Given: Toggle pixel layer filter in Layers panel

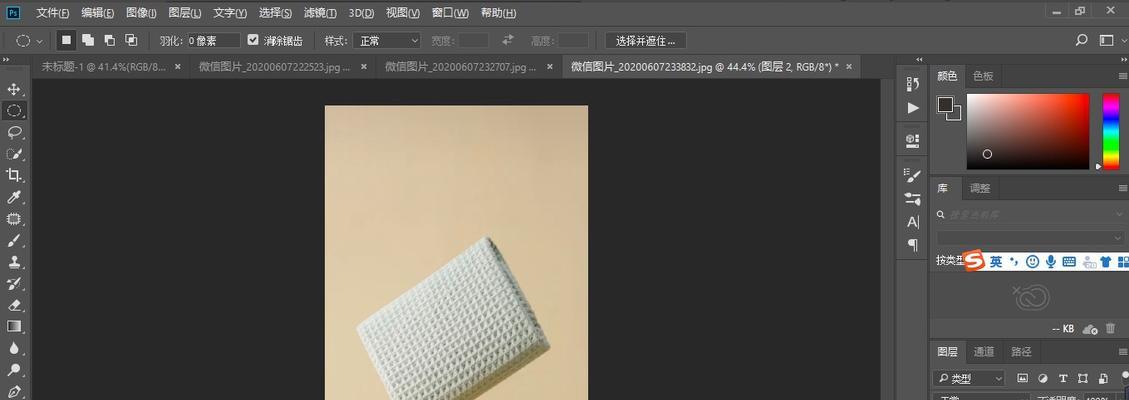Looking at the screenshot, I should tap(1022, 378).
